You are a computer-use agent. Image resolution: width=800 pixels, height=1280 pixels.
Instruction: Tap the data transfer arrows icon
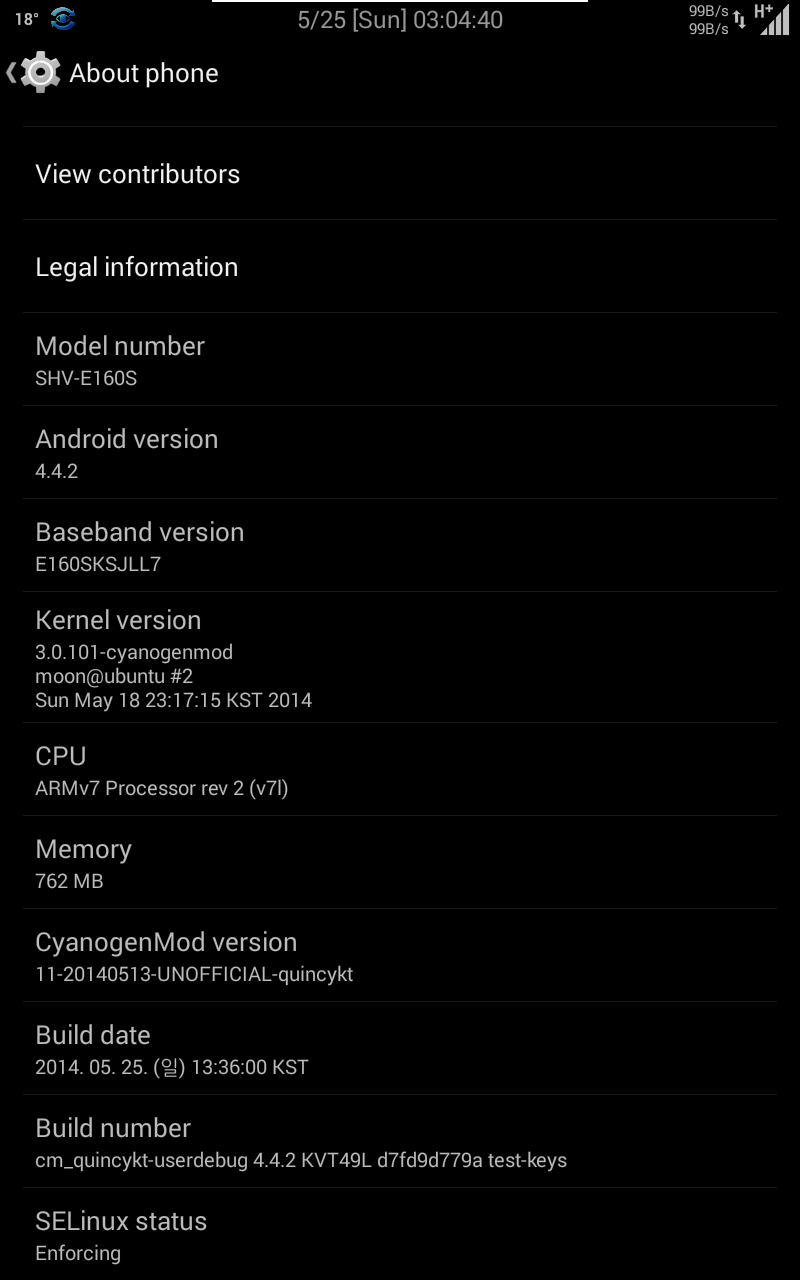pos(740,20)
